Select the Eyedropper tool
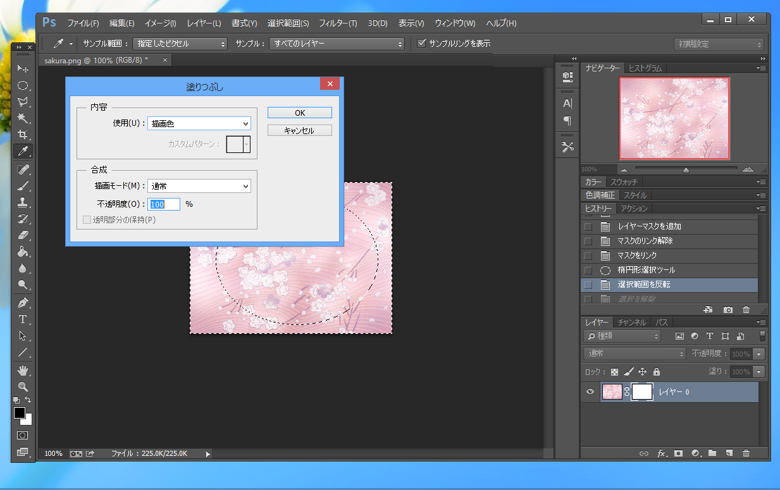This screenshot has height=490, width=780. [x=23, y=152]
